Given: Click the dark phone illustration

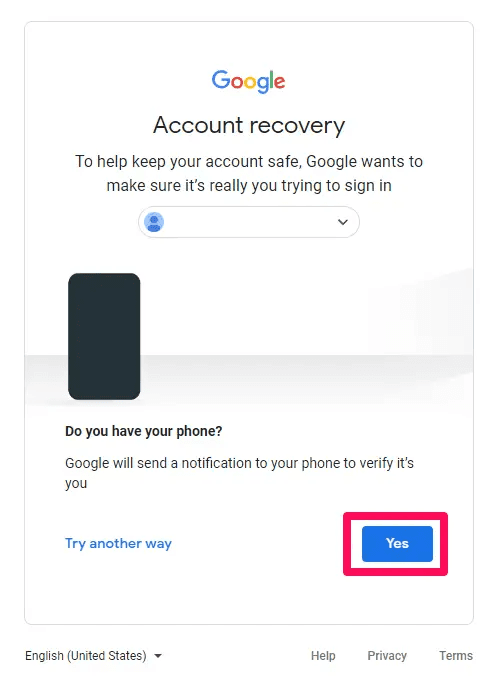Looking at the screenshot, I should click(x=104, y=336).
